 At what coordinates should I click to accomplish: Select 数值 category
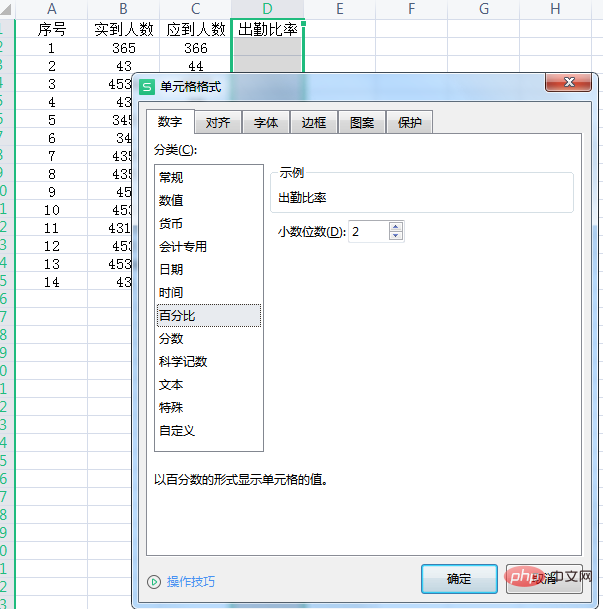(x=209, y=200)
